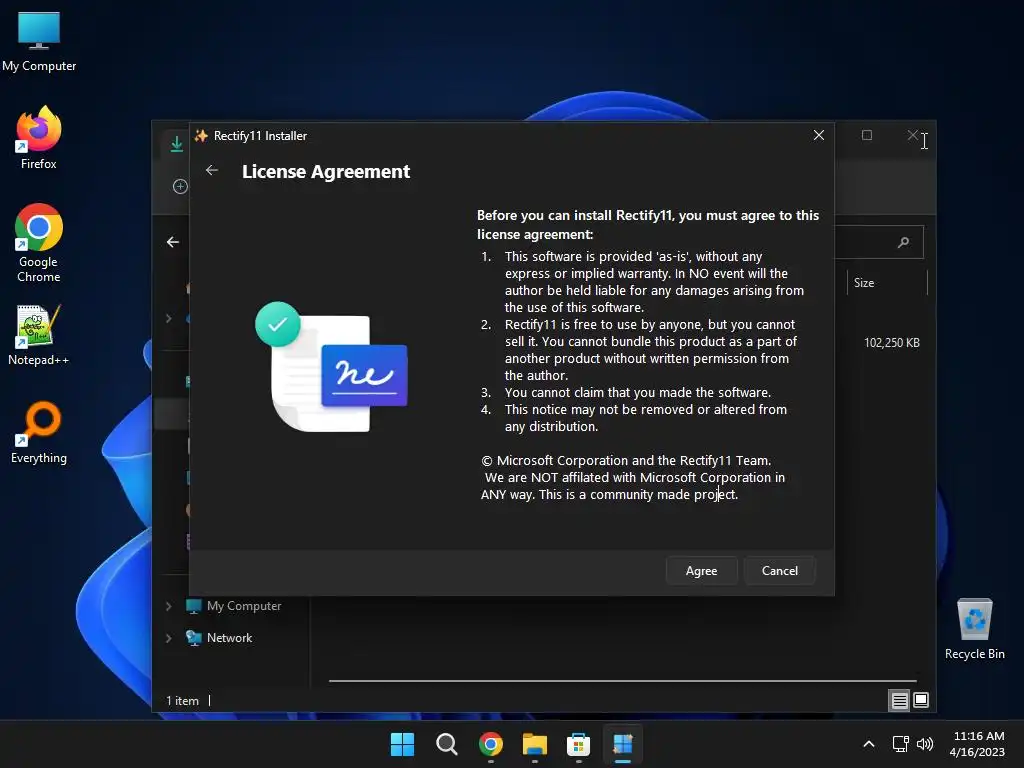Click the Downloads arrow icon in Explorer title bar
This screenshot has height=768, width=1024.
176,143
